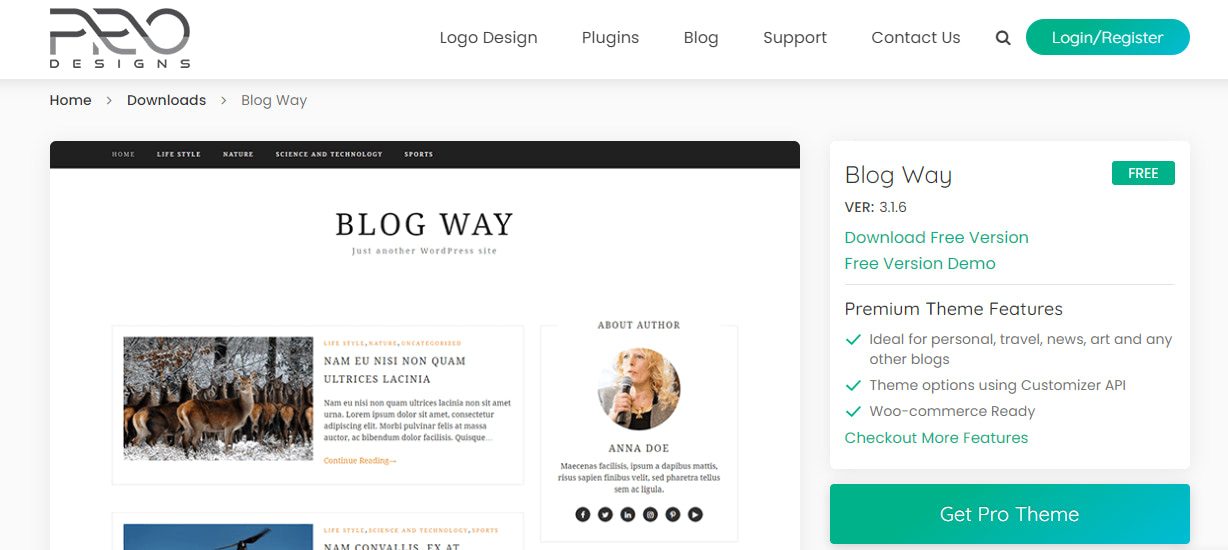The height and width of the screenshot is (550, 1228).
Task: Click the Login/Register button
Action: click(x=1108, y=38)
